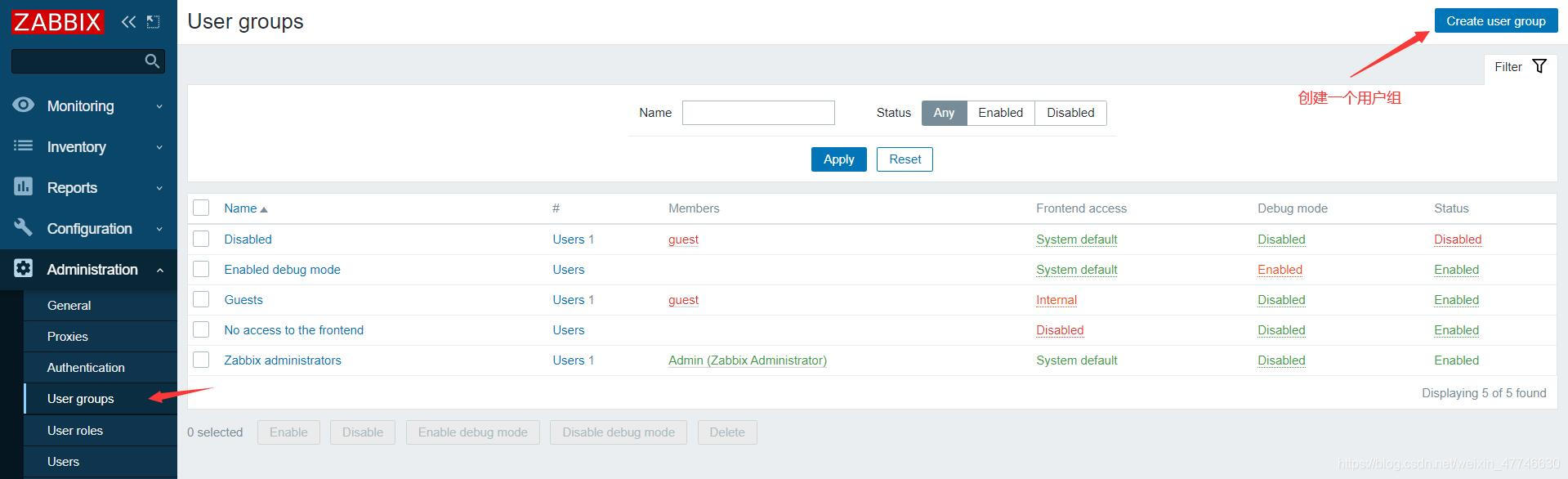Click Admin (Zabbix Administrator) member link
The image size is (1568, 479).
(x=748, y=360)
